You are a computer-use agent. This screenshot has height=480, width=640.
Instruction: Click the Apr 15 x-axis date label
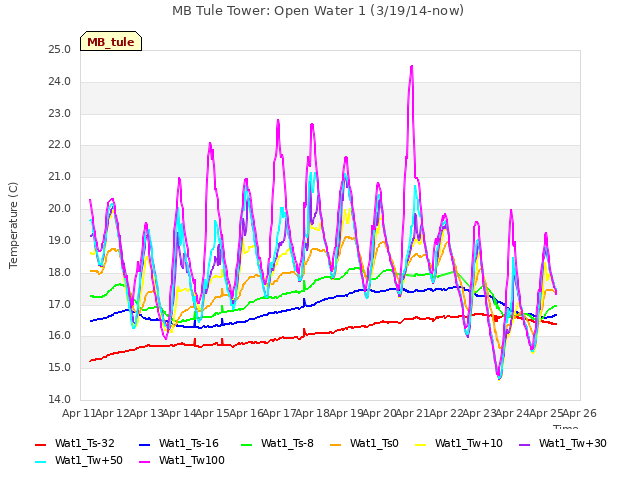212,413
